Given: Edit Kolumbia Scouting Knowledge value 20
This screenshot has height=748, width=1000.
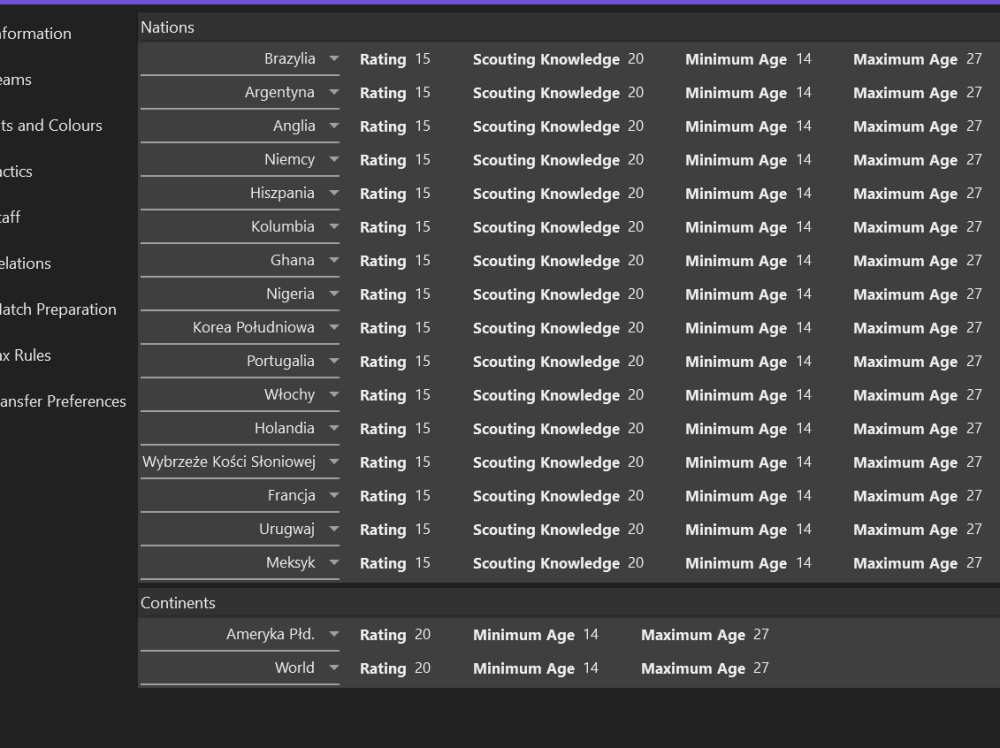Looking at the screenshot, I should (x=635, y=227).
